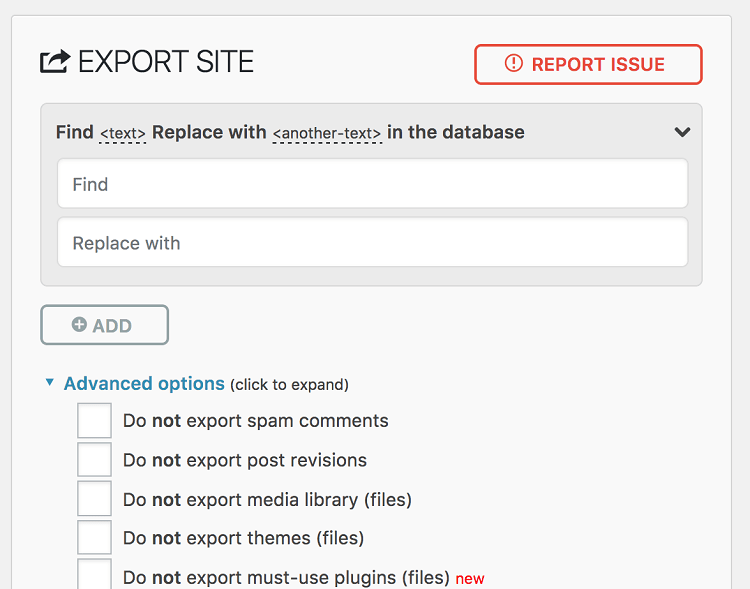The height and width of the screenshot is (589, 750).
Task: Open the REPORT ISSUE button label
Action: click(598, 65)
